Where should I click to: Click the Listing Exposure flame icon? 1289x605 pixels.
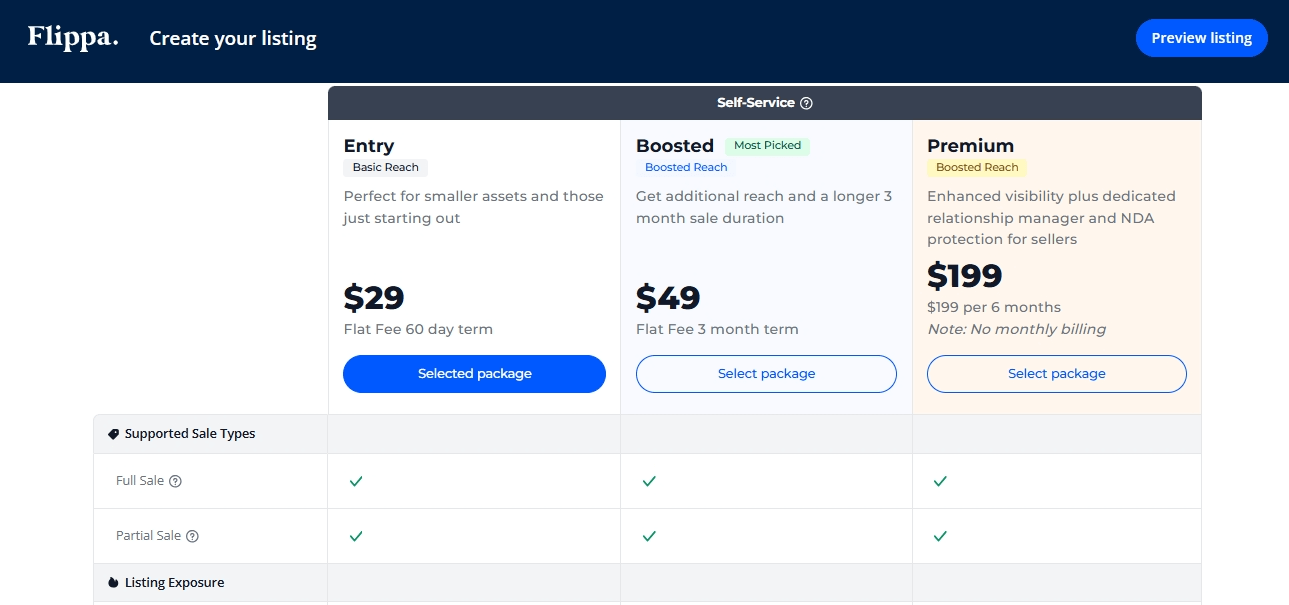[x=113, y=583]
